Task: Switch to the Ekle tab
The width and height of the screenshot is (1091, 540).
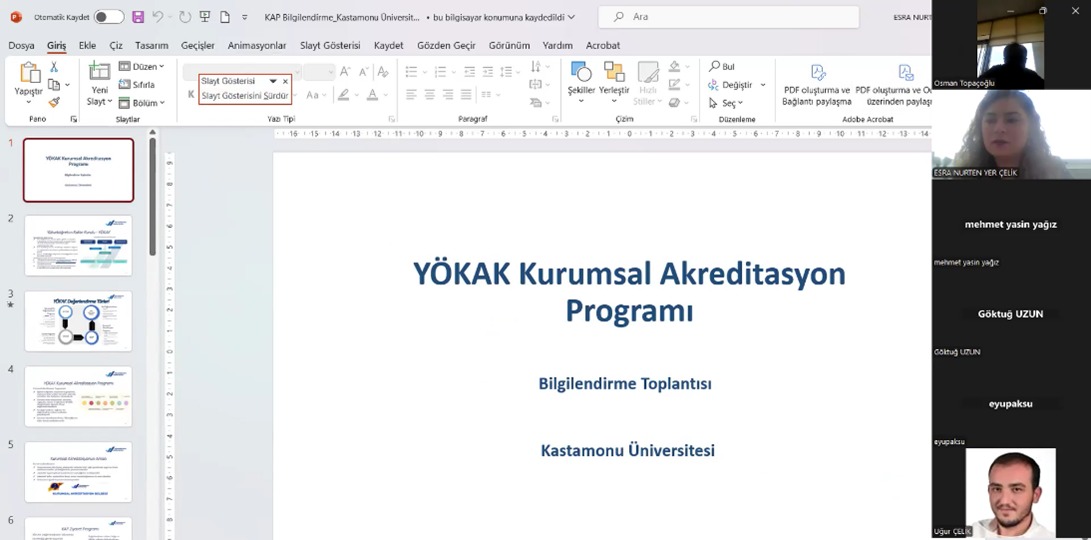Action: [x=87, y=45]
